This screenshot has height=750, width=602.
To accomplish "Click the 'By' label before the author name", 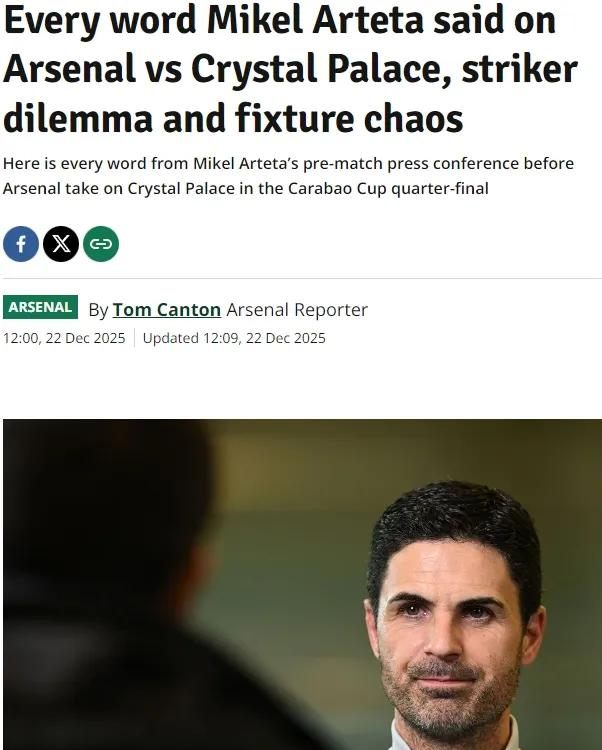I will tap(98, 310).
